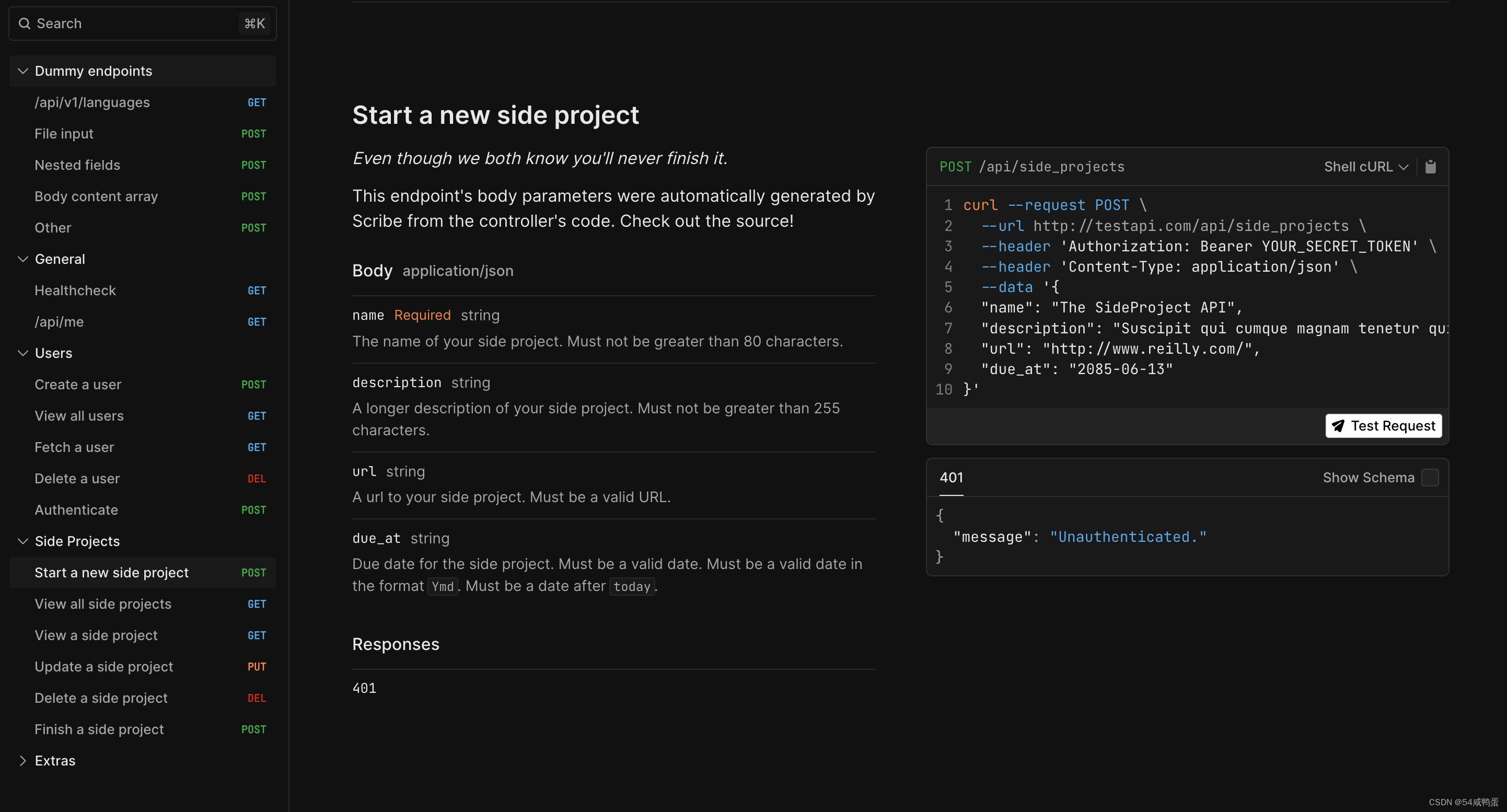Viewport: 1507px width, 812px height.
Task: Click the DEL badge for Delete a user
Action: click(x=256, y=479)
